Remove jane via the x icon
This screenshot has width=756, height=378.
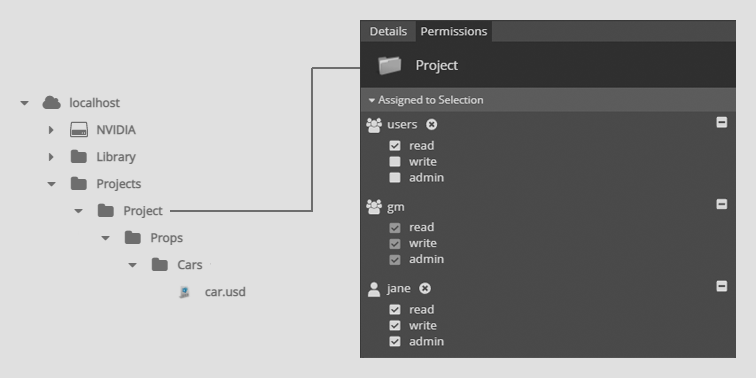click(425, 288)
